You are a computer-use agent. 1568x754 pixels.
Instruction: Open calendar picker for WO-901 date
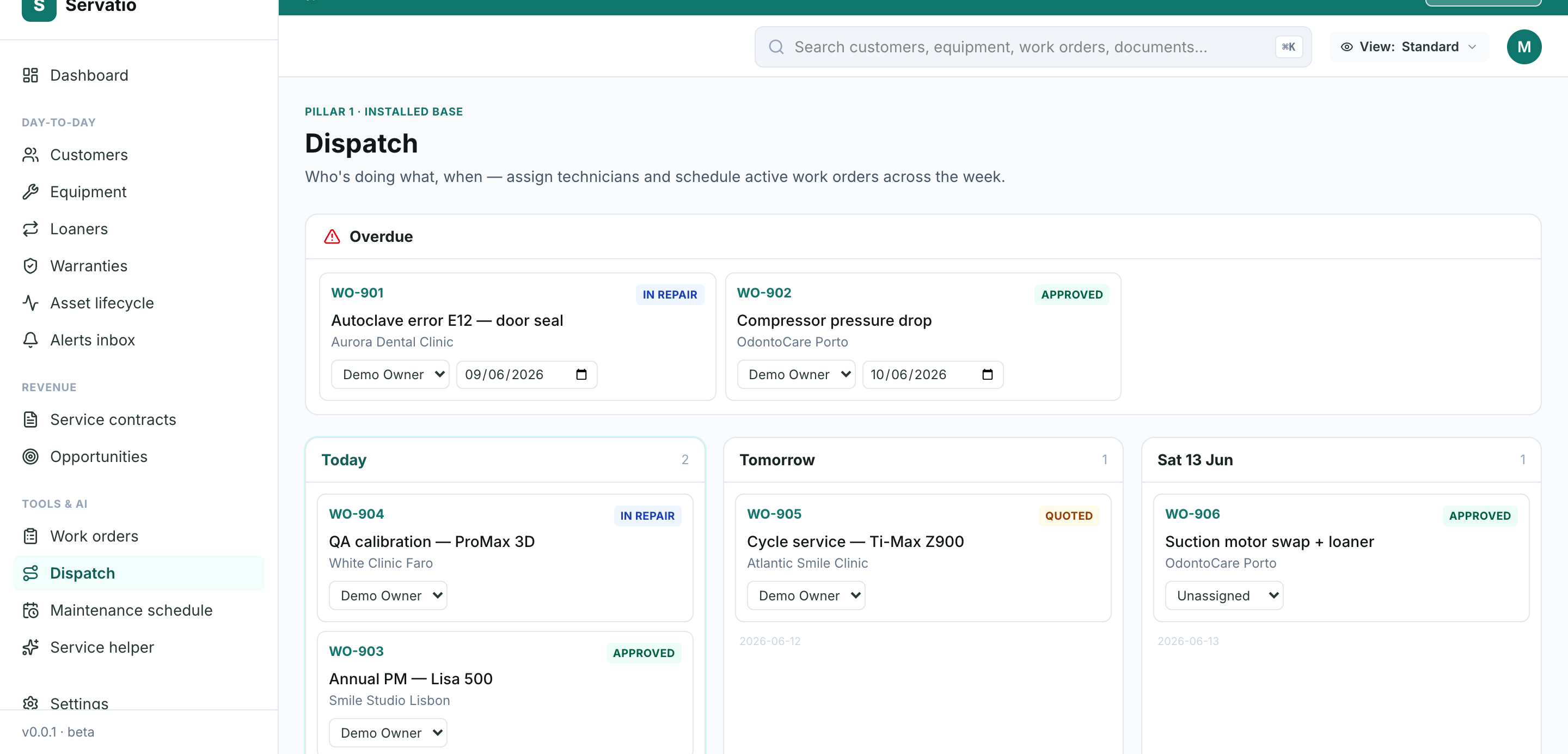click(581, 375)
